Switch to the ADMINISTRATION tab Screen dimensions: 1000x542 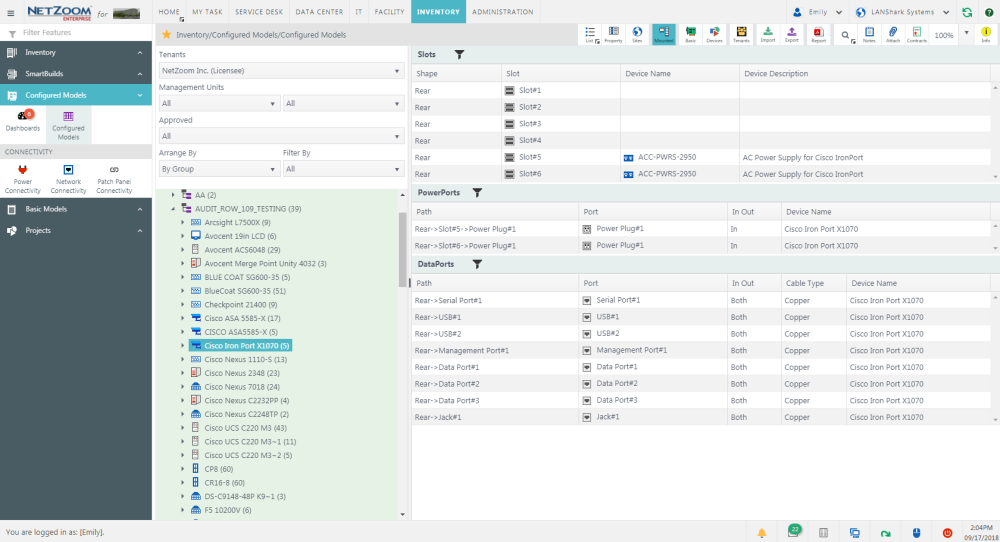pyautogui.click(x=503, y=11)
